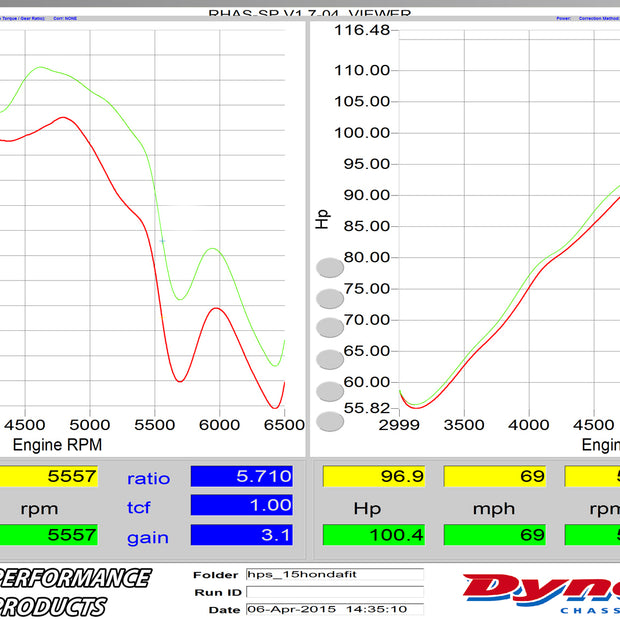Click the 'rpm' label under yellow 5557

pyautogui.click(x=39, y=509)
